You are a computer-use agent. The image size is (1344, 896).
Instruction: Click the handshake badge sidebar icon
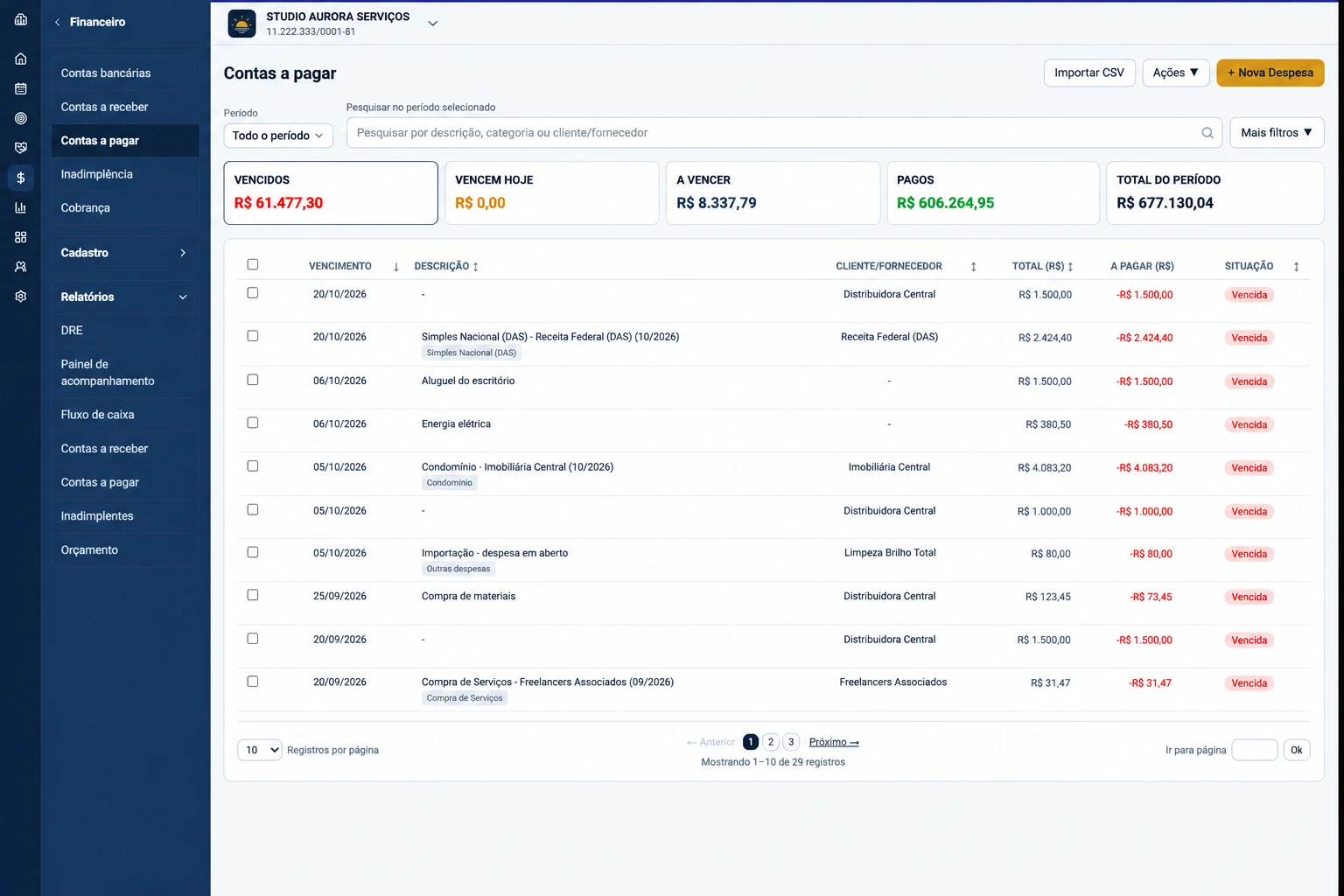[20, 148]
